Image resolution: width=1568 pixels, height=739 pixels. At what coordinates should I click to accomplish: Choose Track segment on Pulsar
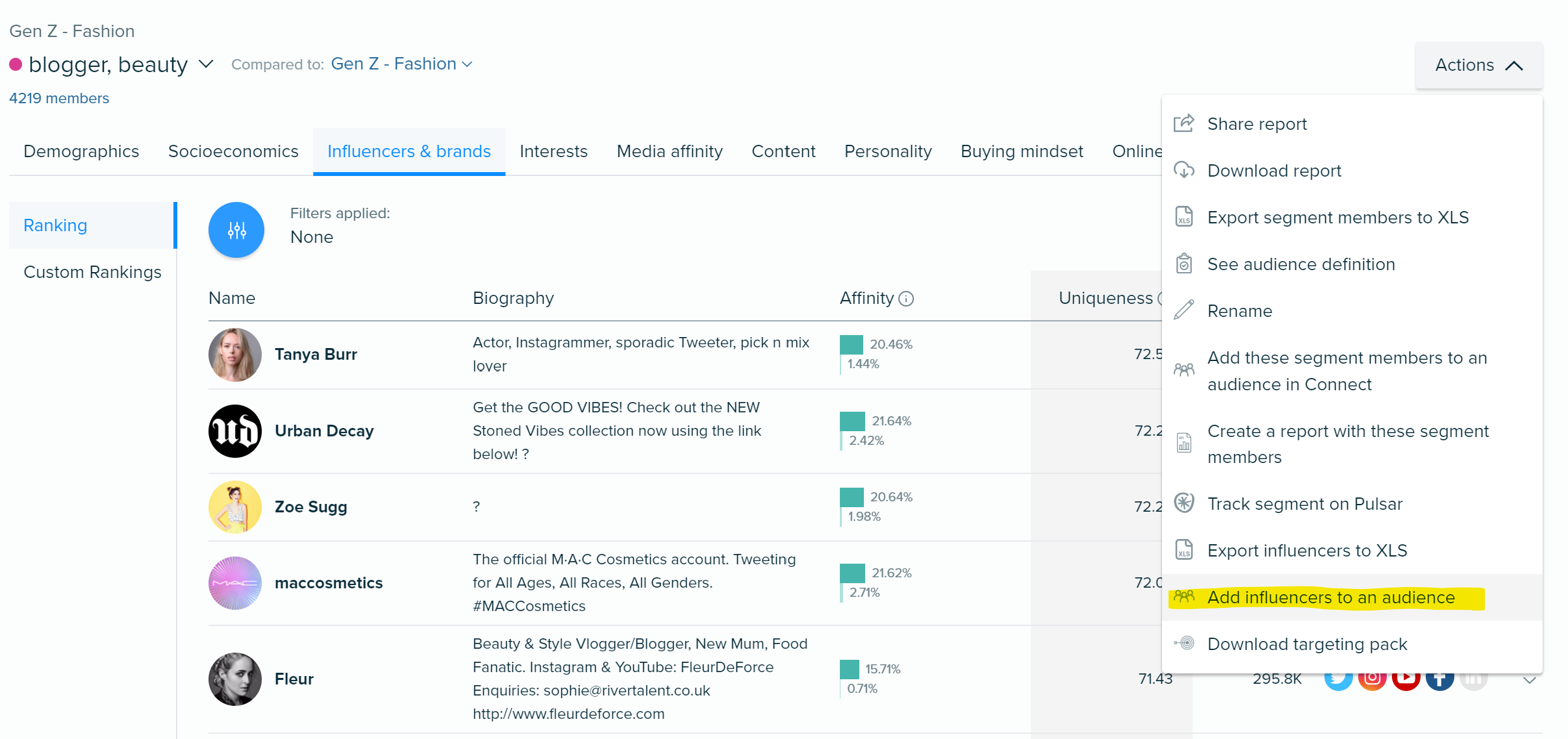[1352, 503]
